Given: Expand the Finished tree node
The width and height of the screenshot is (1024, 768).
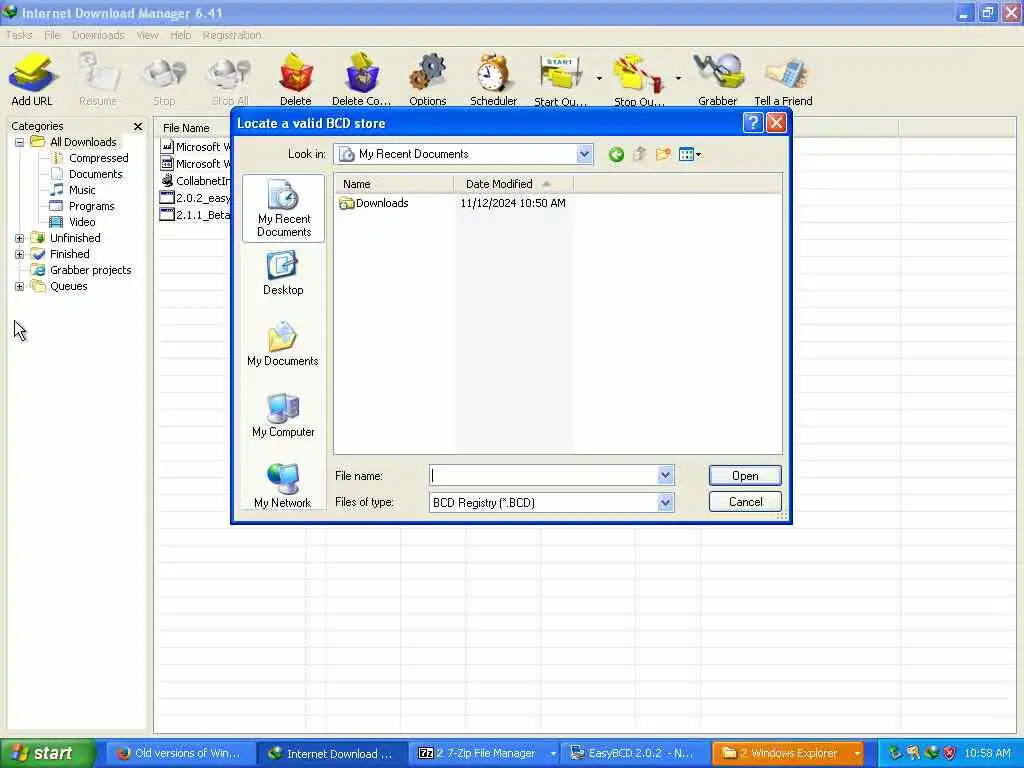Looking at the screenshot, I should pyautogui.click(x=20, y=254).
